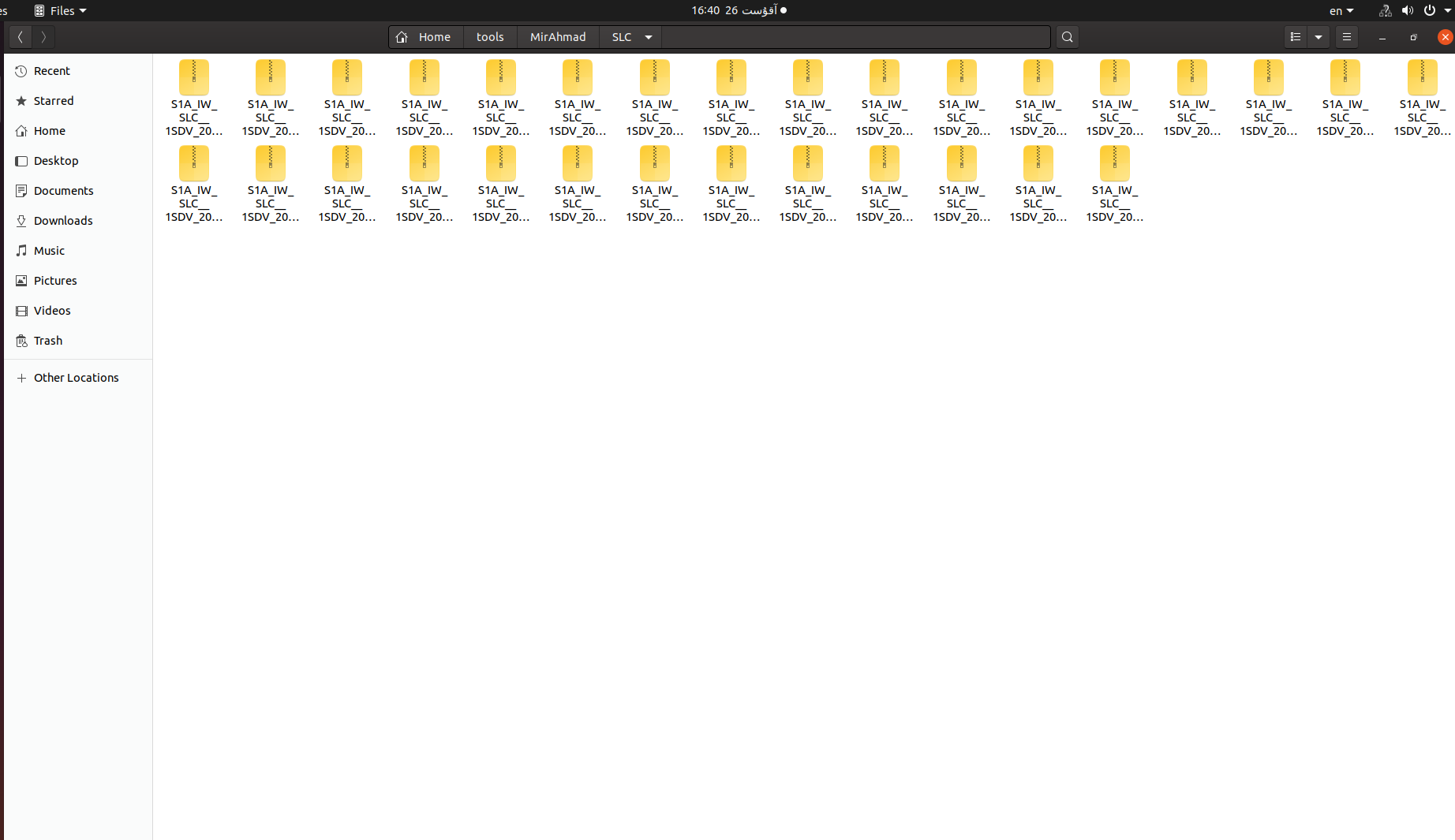Switch to list view using view toggle
Viewport: 1455px width, 840px height.
pos(1294,36)
